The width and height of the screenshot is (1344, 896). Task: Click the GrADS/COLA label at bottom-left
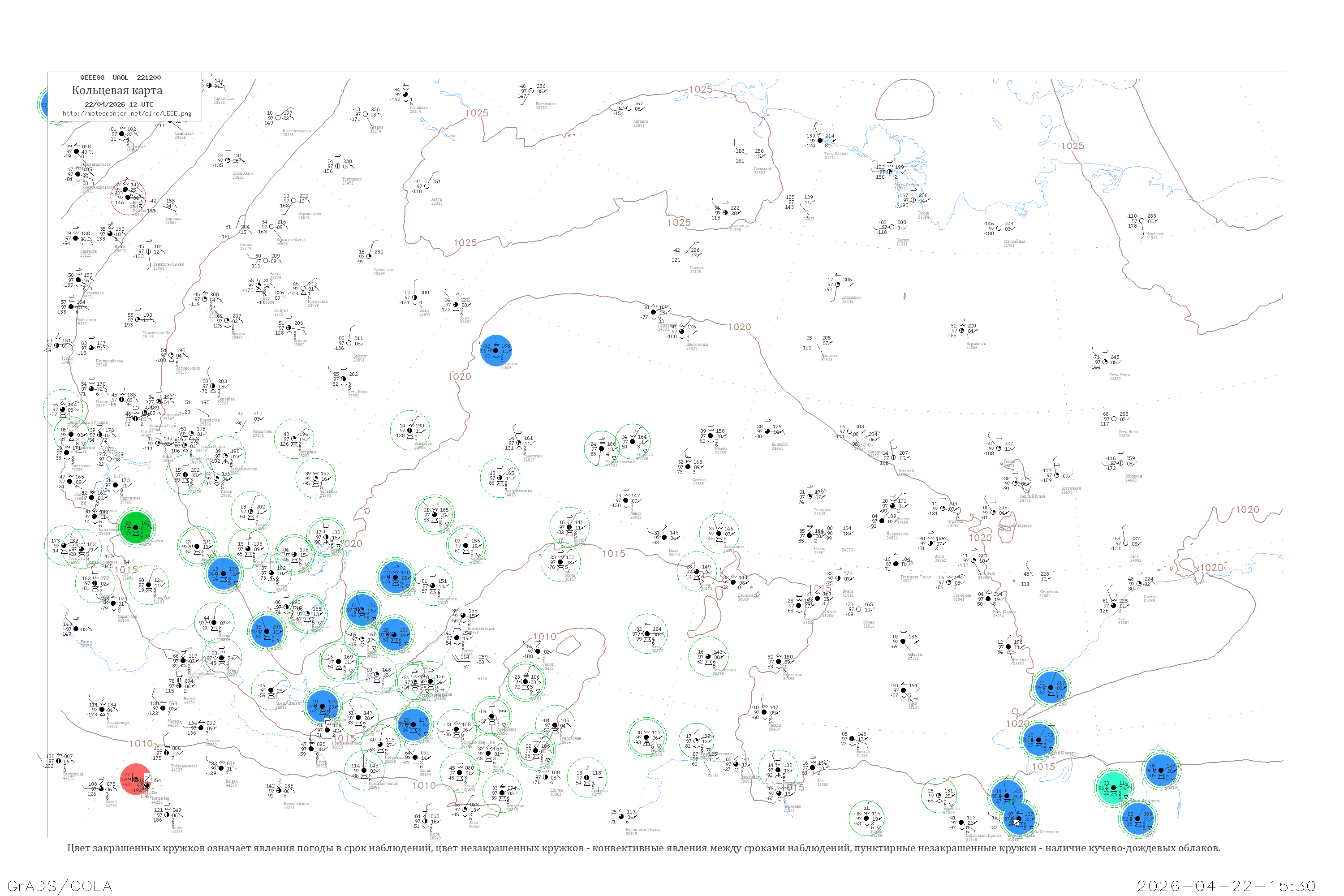pyautogui.click(x=59, y=886)
